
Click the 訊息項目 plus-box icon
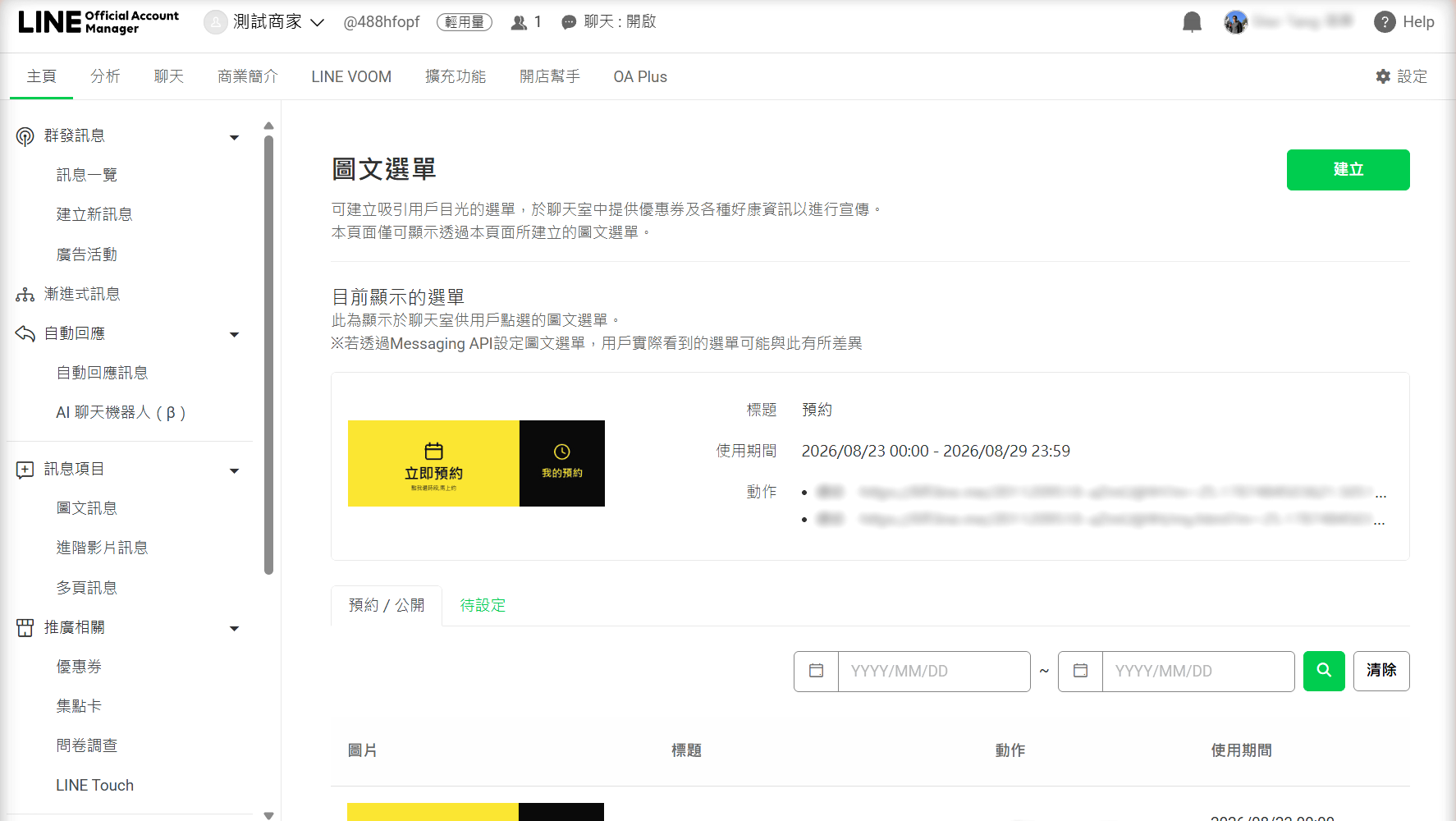tap(25, 470)
